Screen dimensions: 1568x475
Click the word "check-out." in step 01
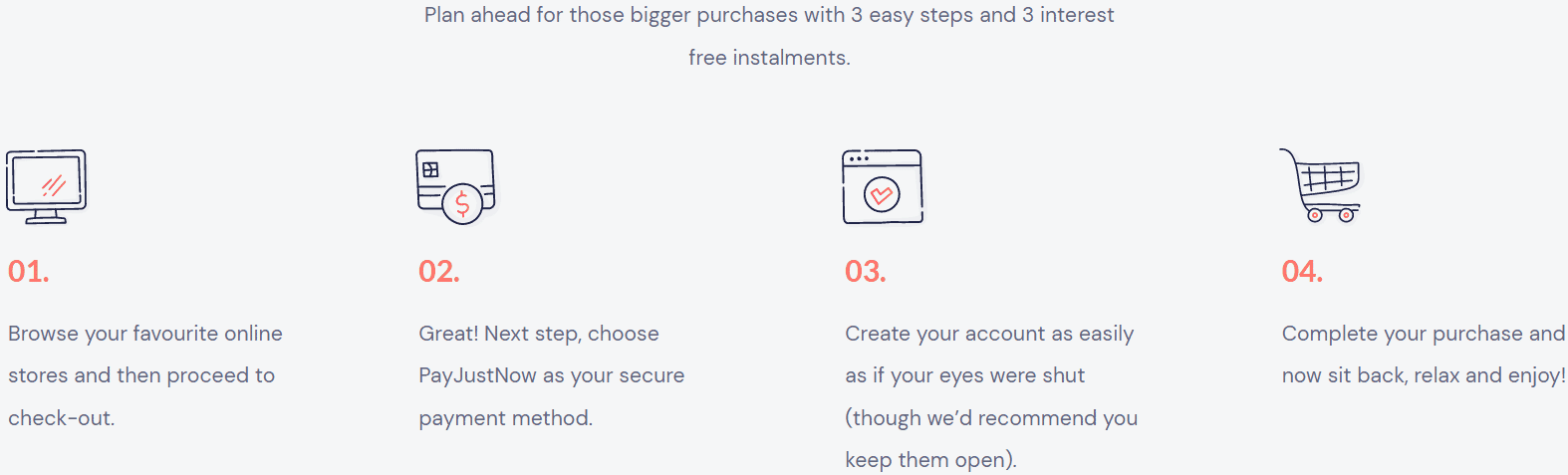62,418
